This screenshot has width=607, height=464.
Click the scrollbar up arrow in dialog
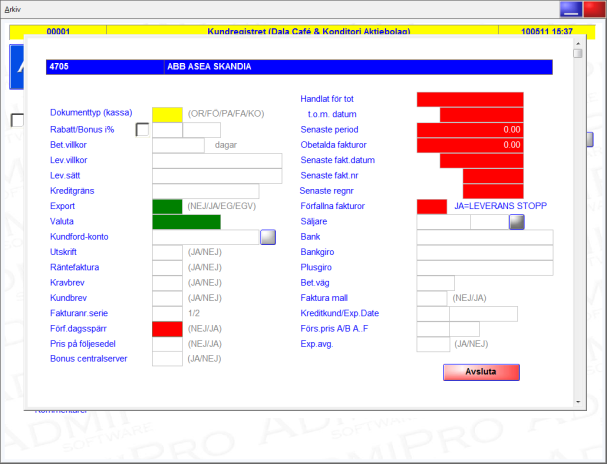tap(578, 43)
